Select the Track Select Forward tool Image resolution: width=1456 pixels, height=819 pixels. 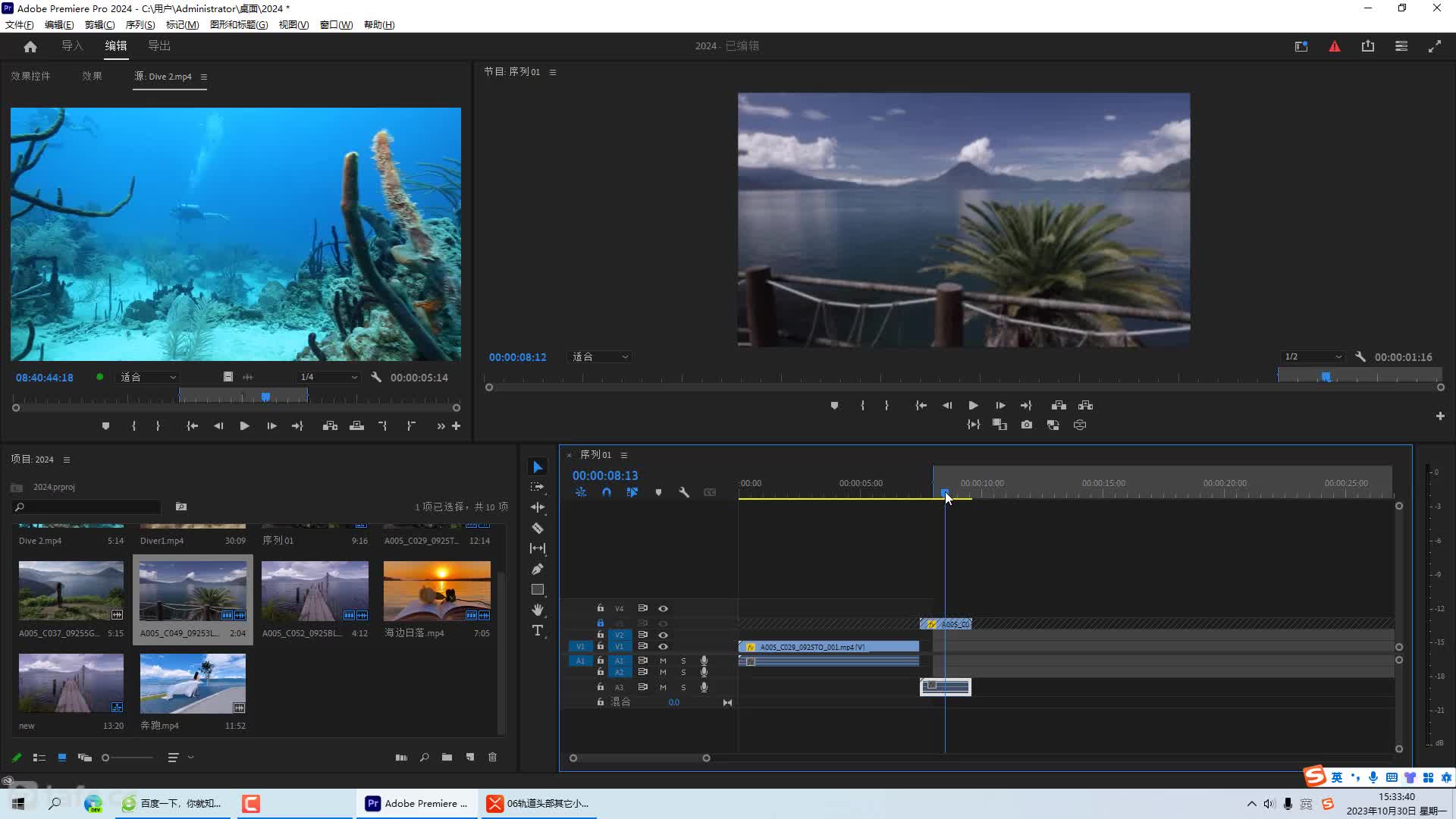tap(538, 487)
